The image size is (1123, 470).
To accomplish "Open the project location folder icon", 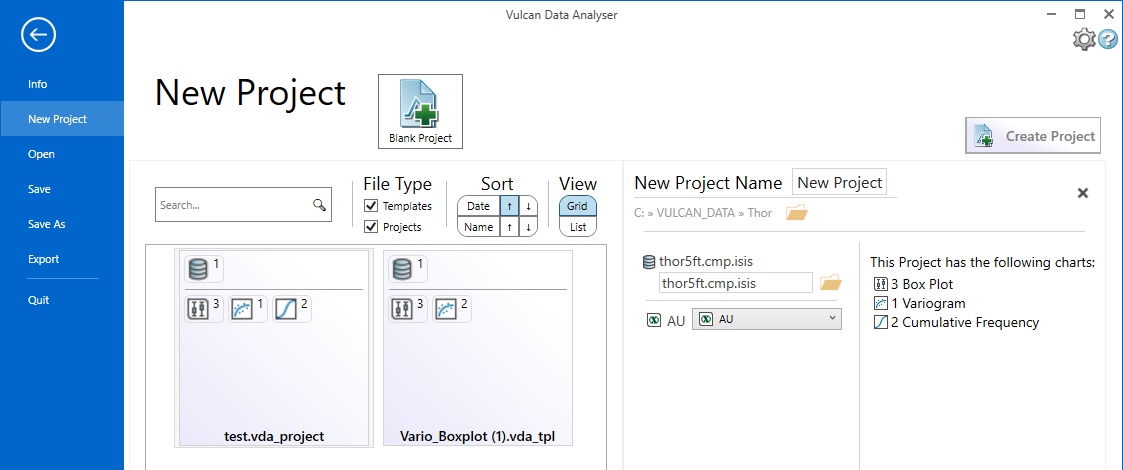I will point(796,212).
